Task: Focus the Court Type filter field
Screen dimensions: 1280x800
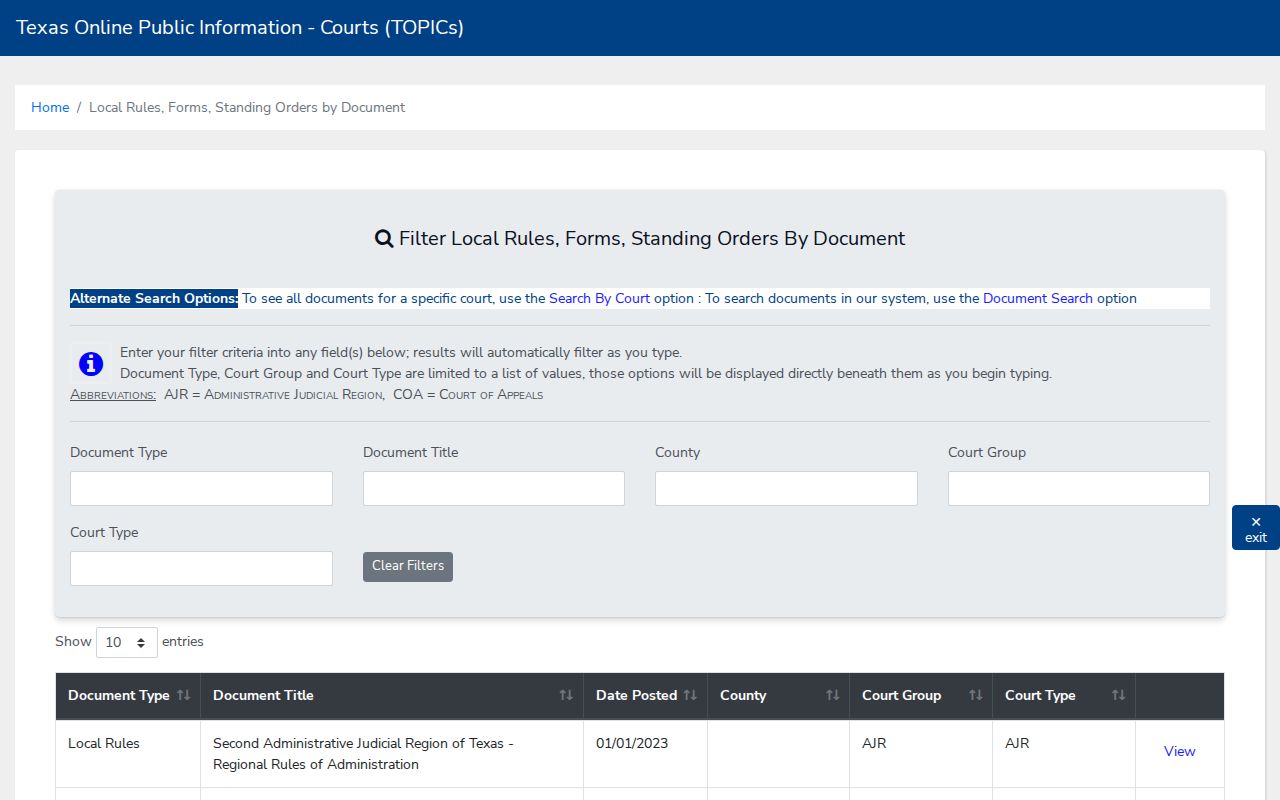Action: [201, 568]
